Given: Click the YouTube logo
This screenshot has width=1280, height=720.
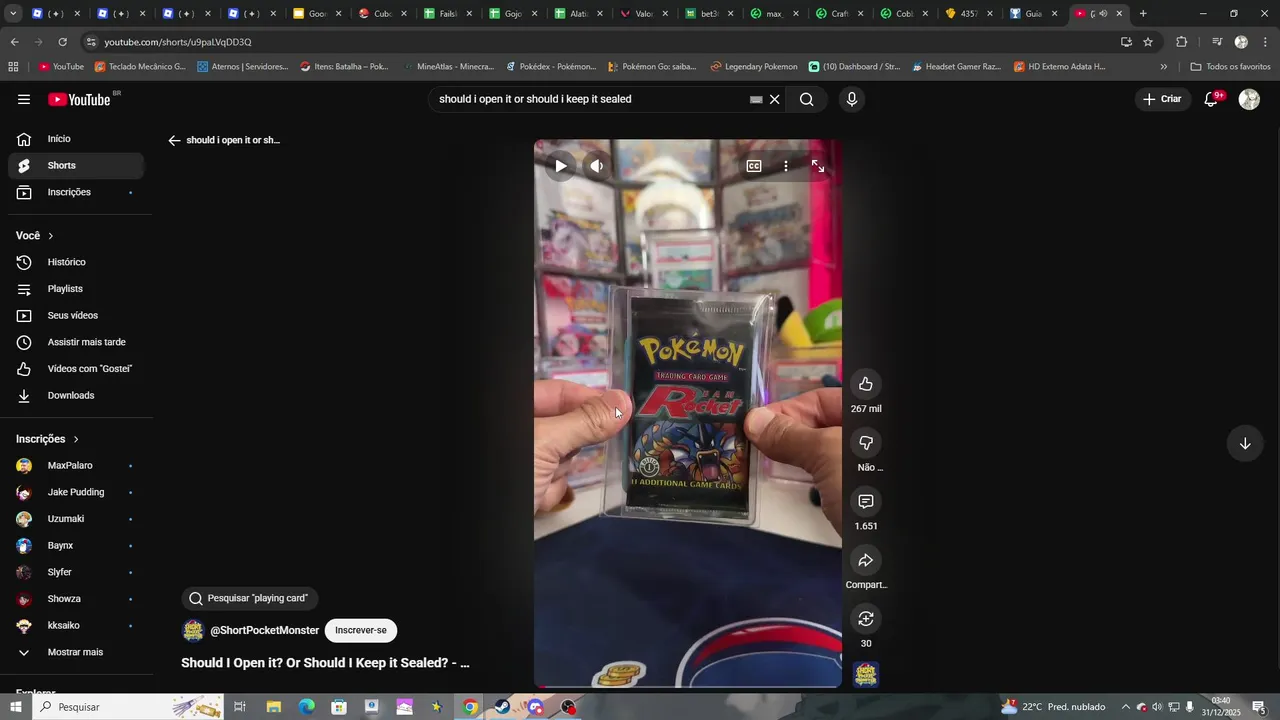Looking at the screenshot, I should pos(80,99).
